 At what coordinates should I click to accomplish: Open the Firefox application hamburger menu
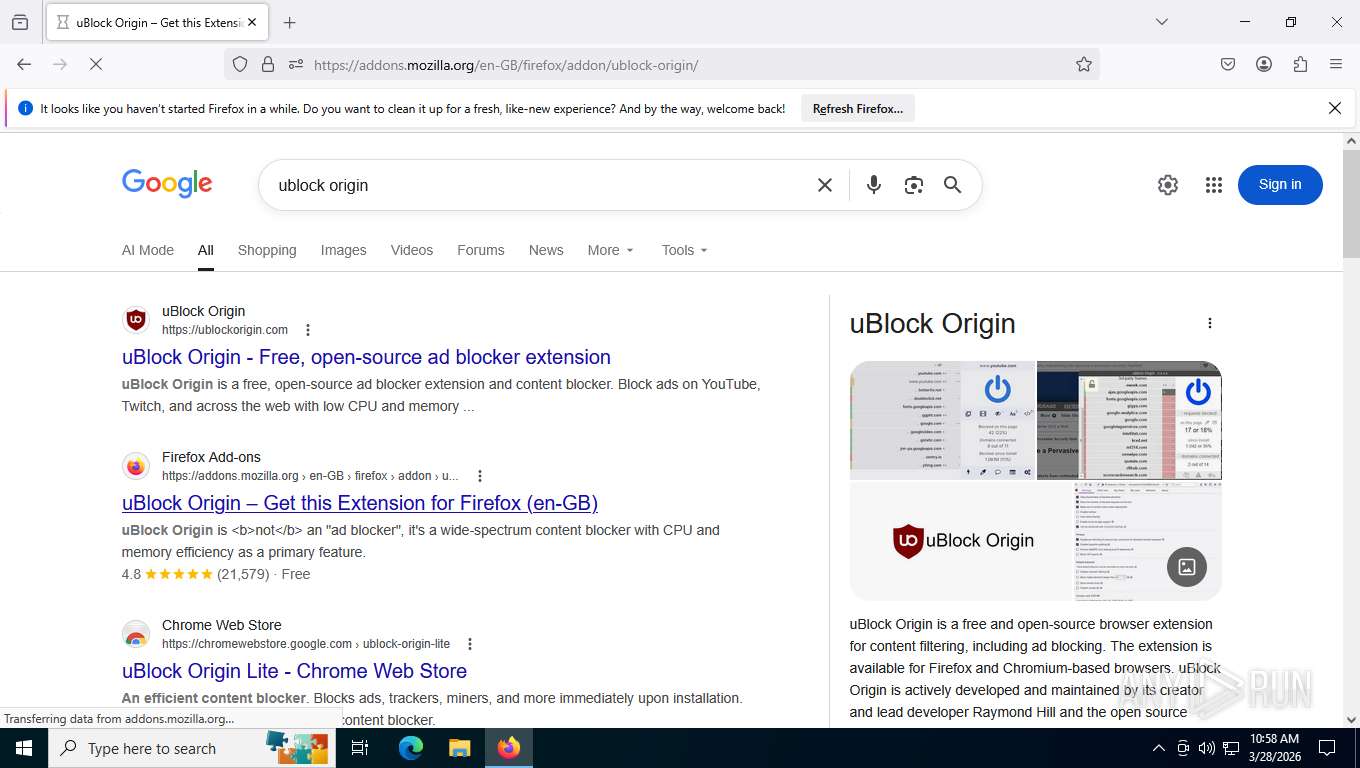(1336, 64)
